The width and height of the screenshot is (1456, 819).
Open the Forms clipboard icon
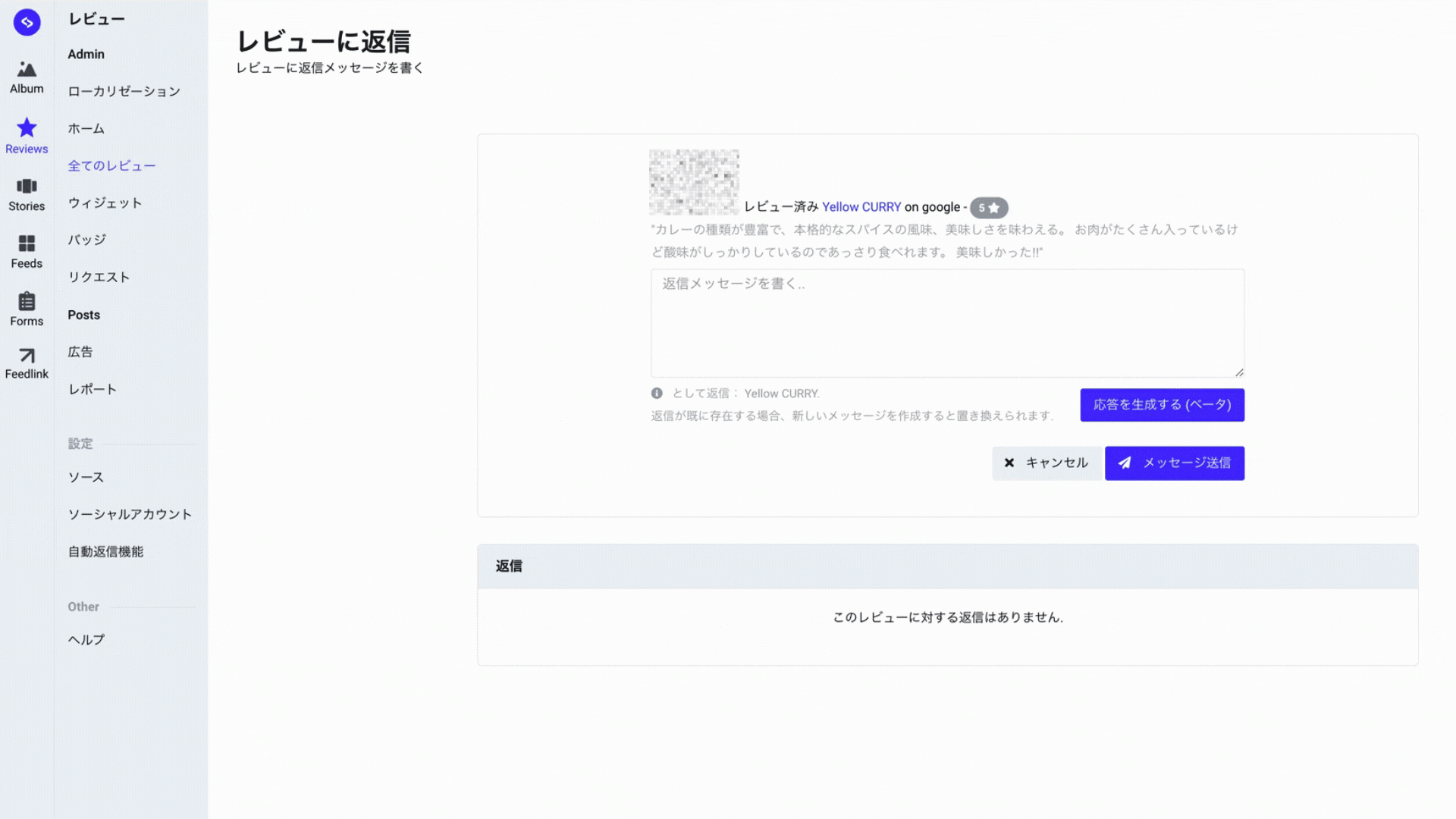point(27,302)
